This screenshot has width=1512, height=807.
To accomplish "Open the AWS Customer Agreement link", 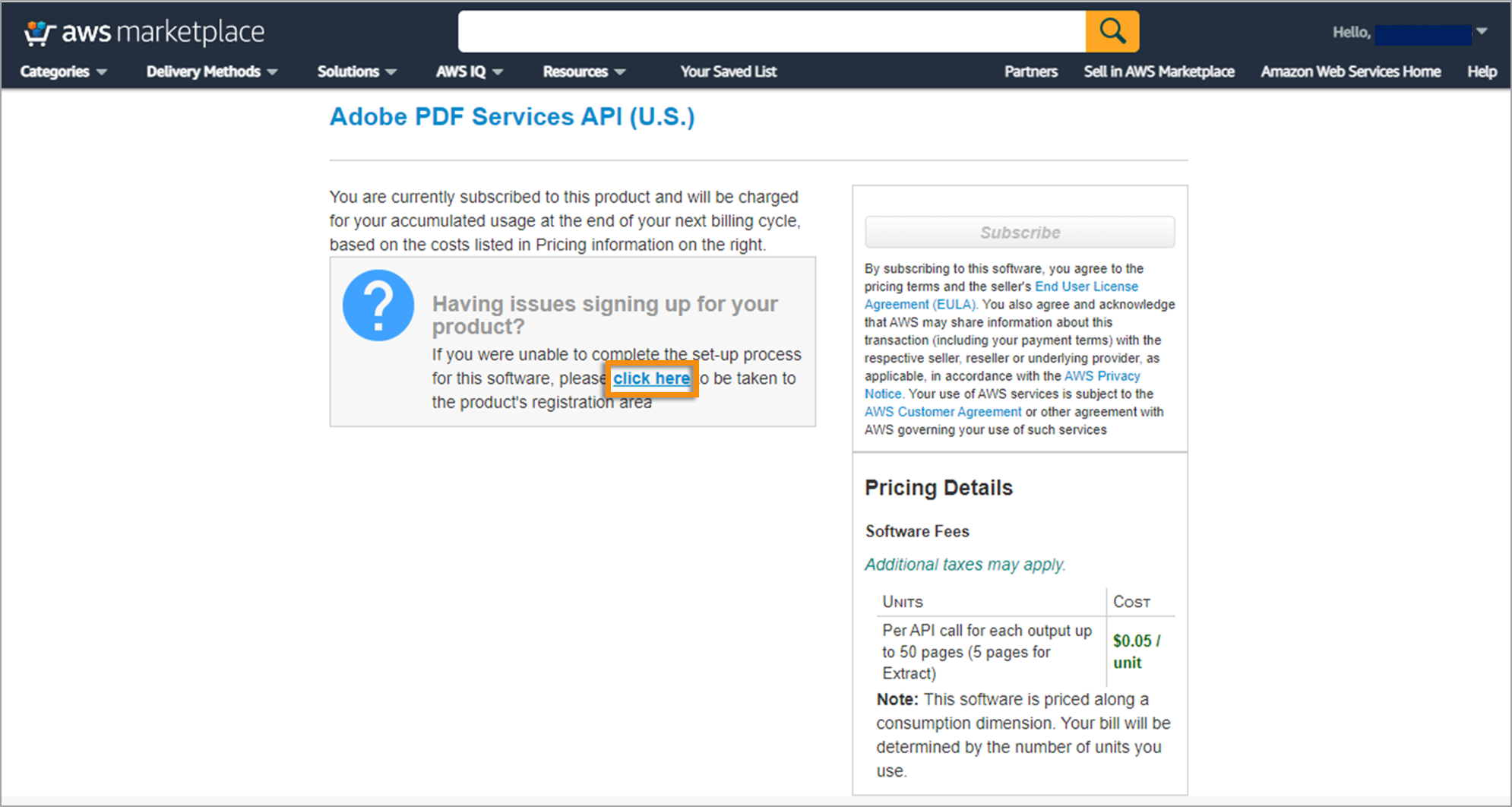I will (942, 411).
